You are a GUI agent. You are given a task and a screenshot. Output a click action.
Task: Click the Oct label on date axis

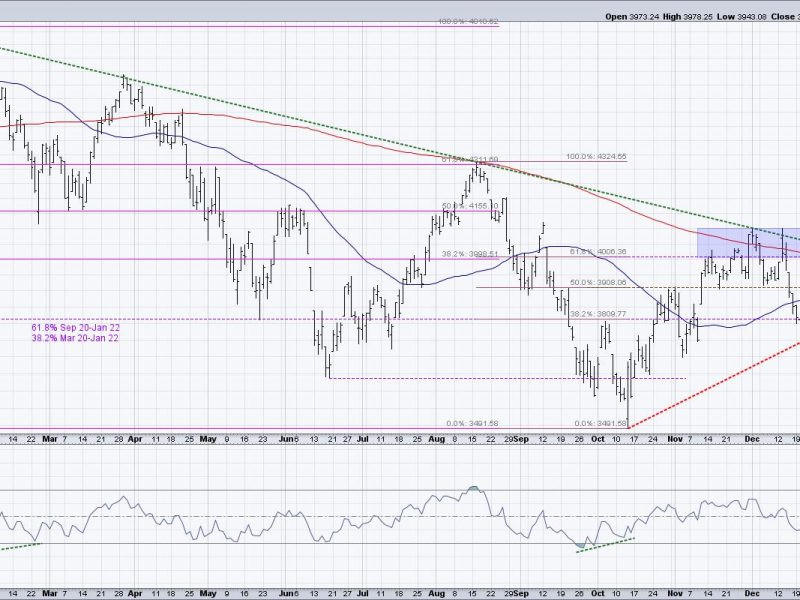[x=597, y=438]
